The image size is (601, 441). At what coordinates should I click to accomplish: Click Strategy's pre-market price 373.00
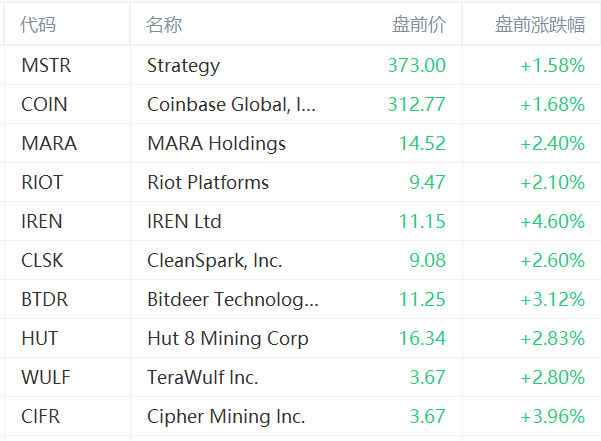(x=416, y=66)
